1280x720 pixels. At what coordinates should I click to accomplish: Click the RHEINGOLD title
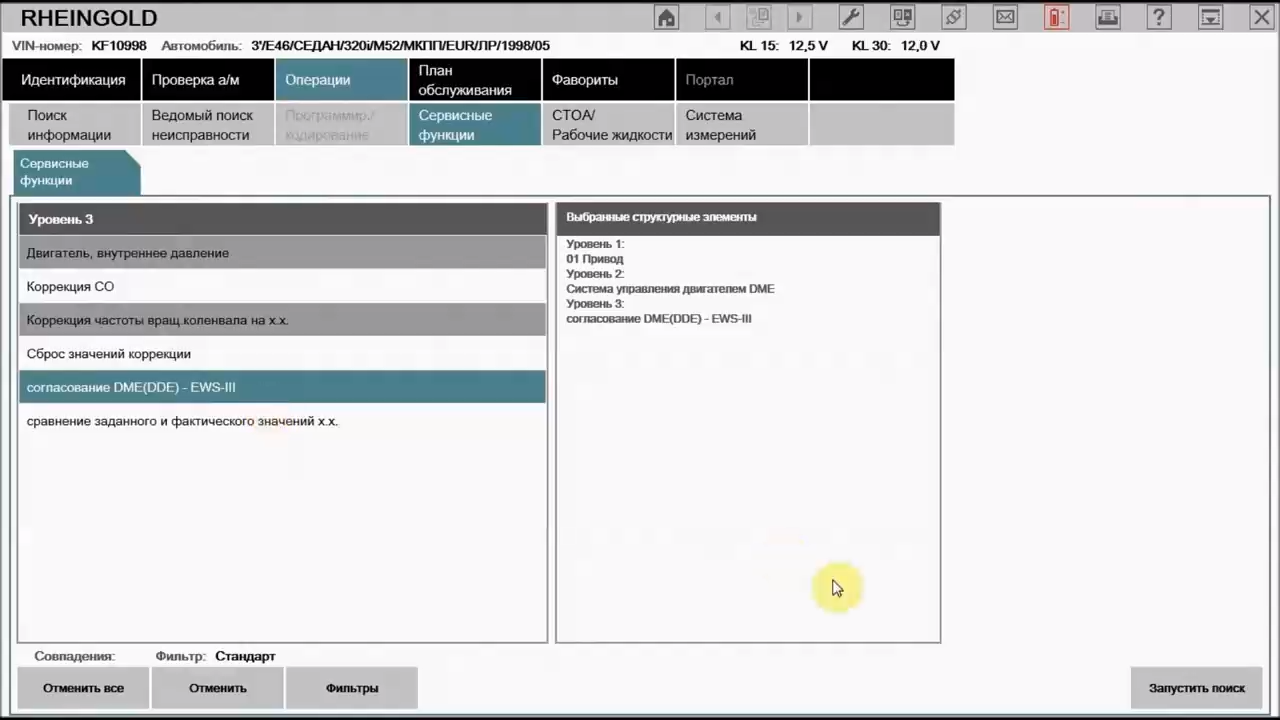pyautogui.click(x=89, y=18)
